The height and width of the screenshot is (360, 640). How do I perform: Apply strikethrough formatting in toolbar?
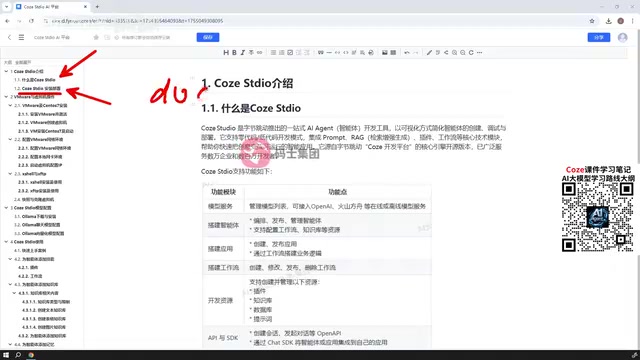tap(251, 53)
